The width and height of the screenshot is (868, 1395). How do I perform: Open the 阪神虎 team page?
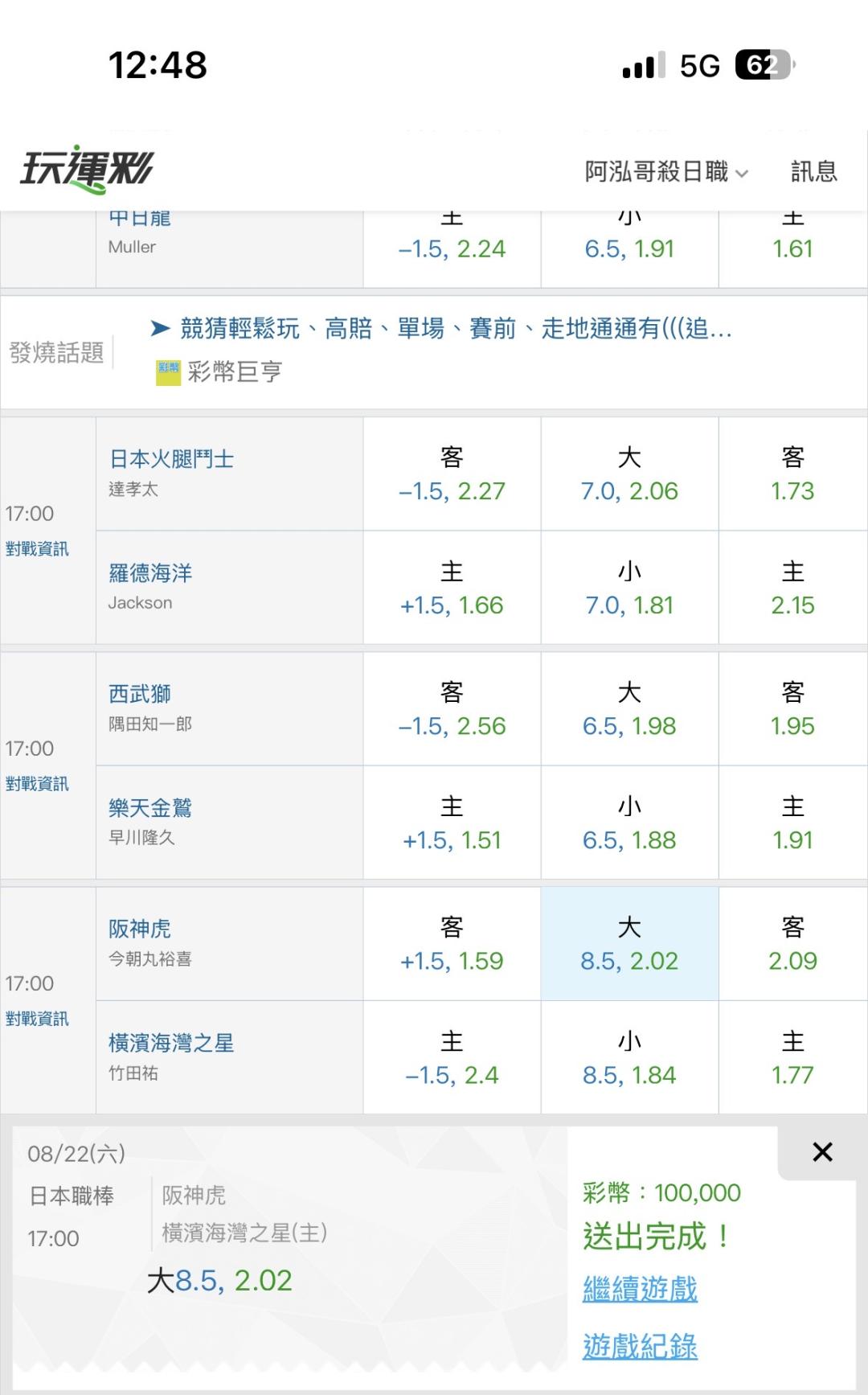(x=140, y=929)
